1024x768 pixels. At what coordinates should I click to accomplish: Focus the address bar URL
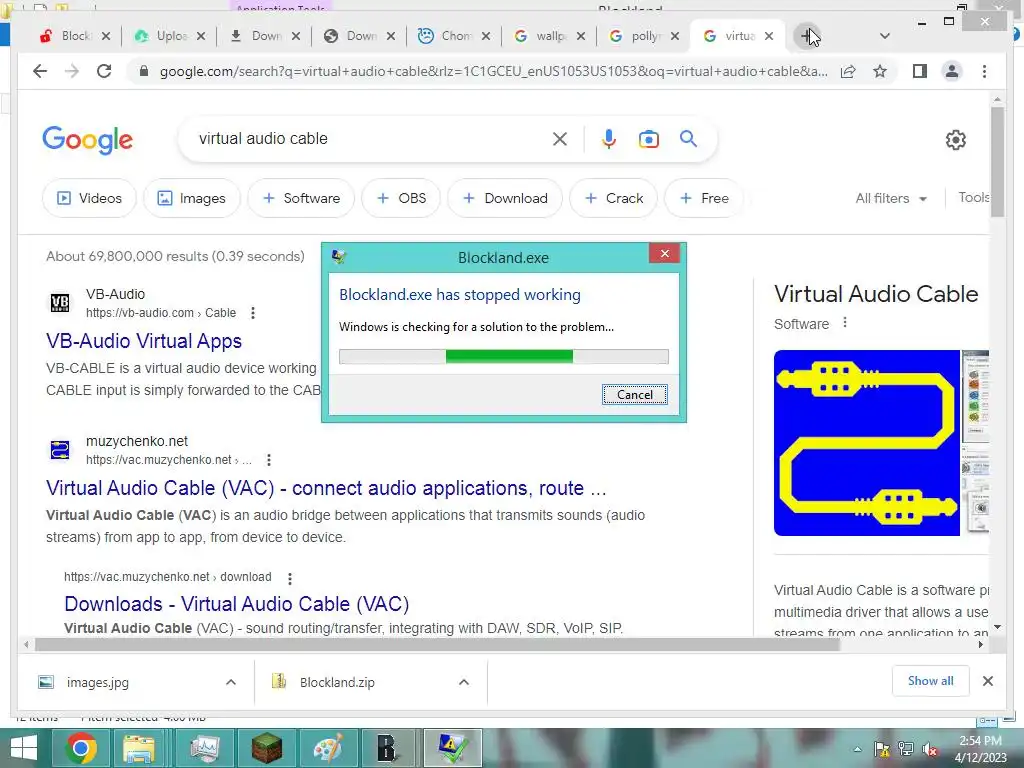point(493,71)
